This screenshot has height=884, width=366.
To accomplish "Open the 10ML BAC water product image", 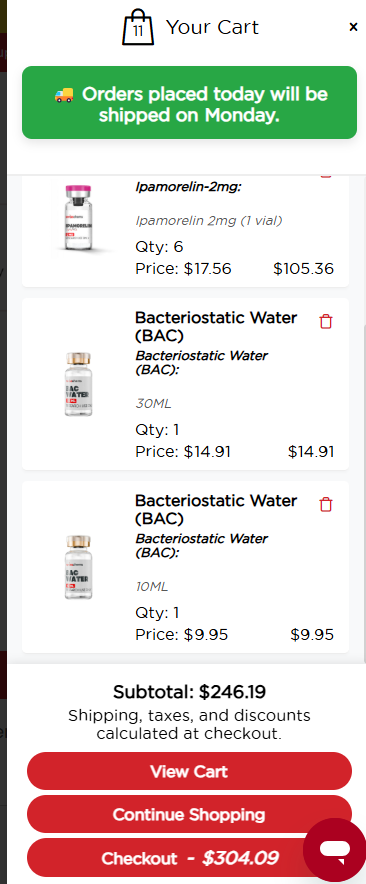I will point(78,567).
